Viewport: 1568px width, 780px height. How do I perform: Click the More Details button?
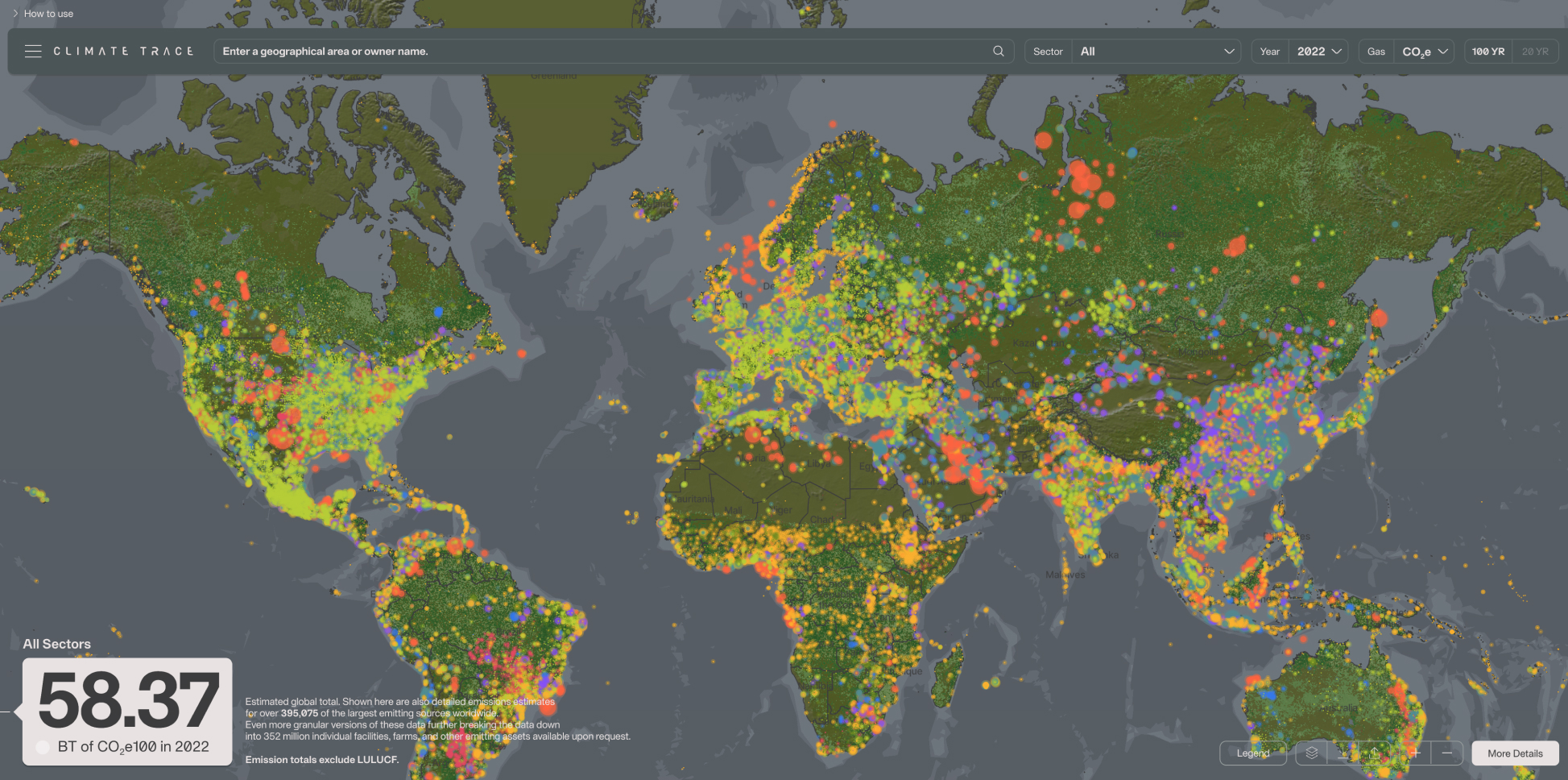(x=1515, y=753)
